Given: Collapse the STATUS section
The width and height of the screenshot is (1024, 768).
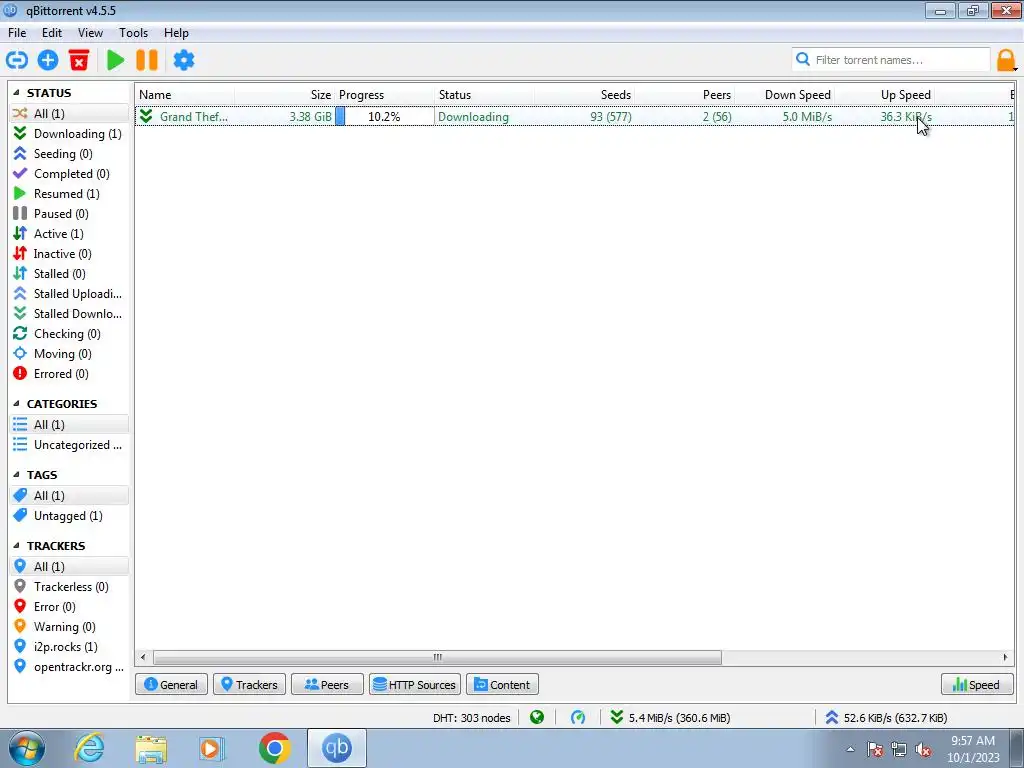Looking at the screenshot, I should click(16, 93).
